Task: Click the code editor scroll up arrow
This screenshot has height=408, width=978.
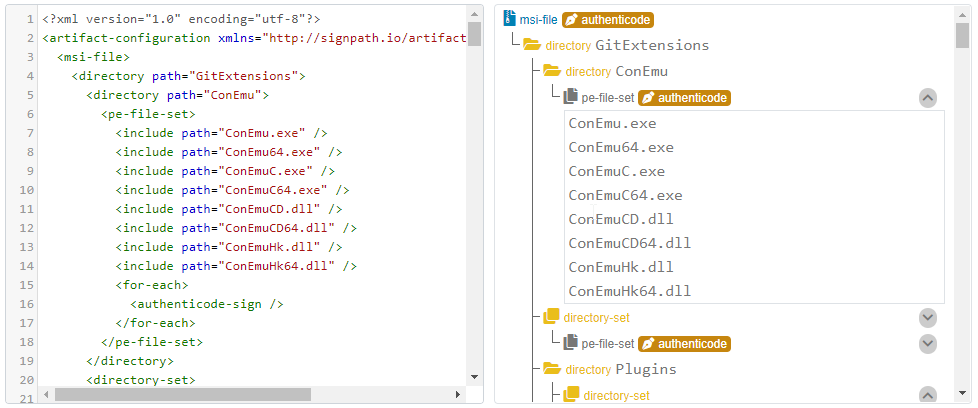Action: click(474, 13)
